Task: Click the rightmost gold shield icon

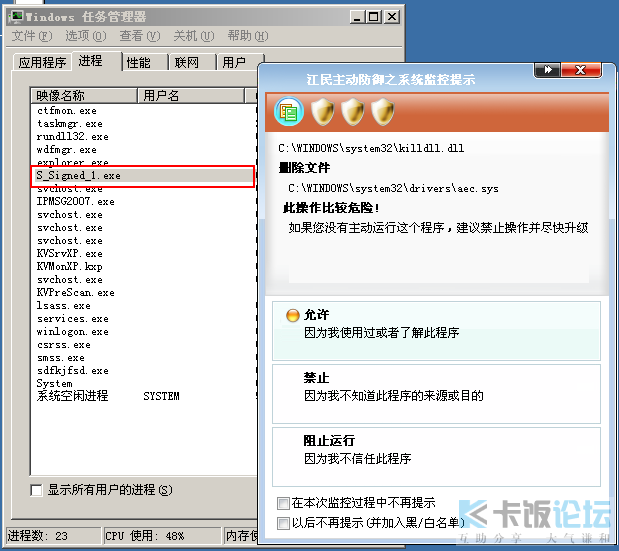Action: 383,112
